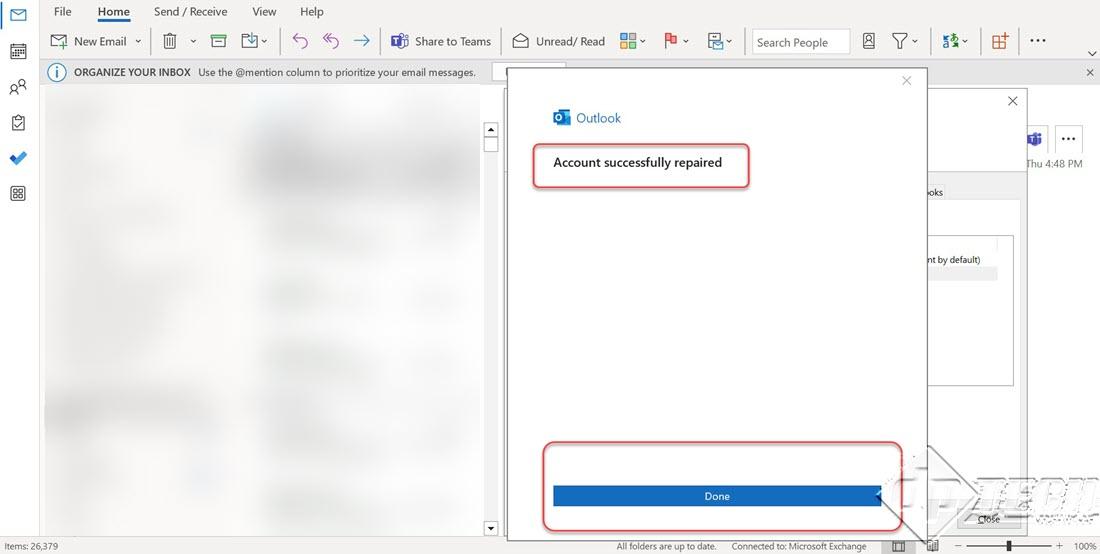This screenshot has height=554, width=1100.
Task: Open the Tasks clipboard icon in the sidebar
Action: click(18, 123)
